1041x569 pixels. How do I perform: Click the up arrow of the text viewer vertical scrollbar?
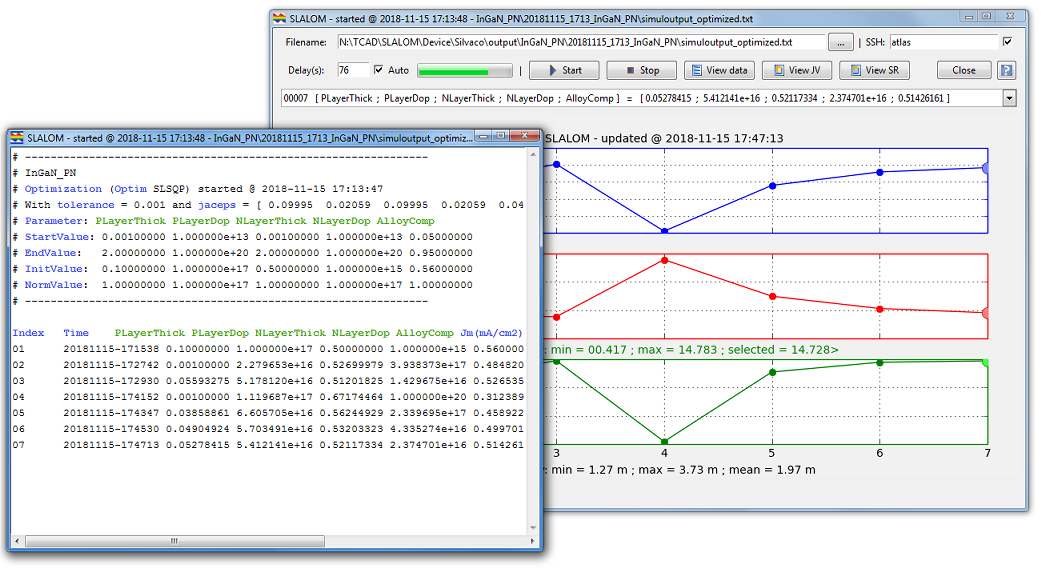533,155
